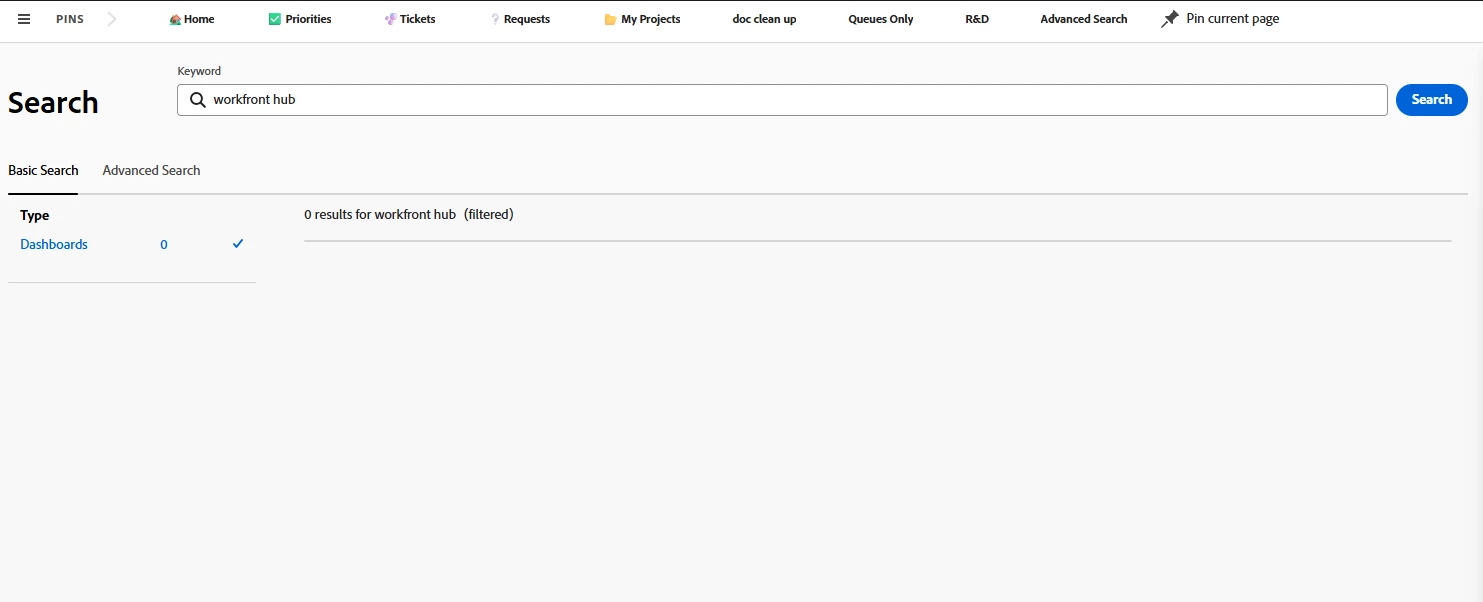Open the Home pin
This screenshot has height=602, width=1483.
192,19
